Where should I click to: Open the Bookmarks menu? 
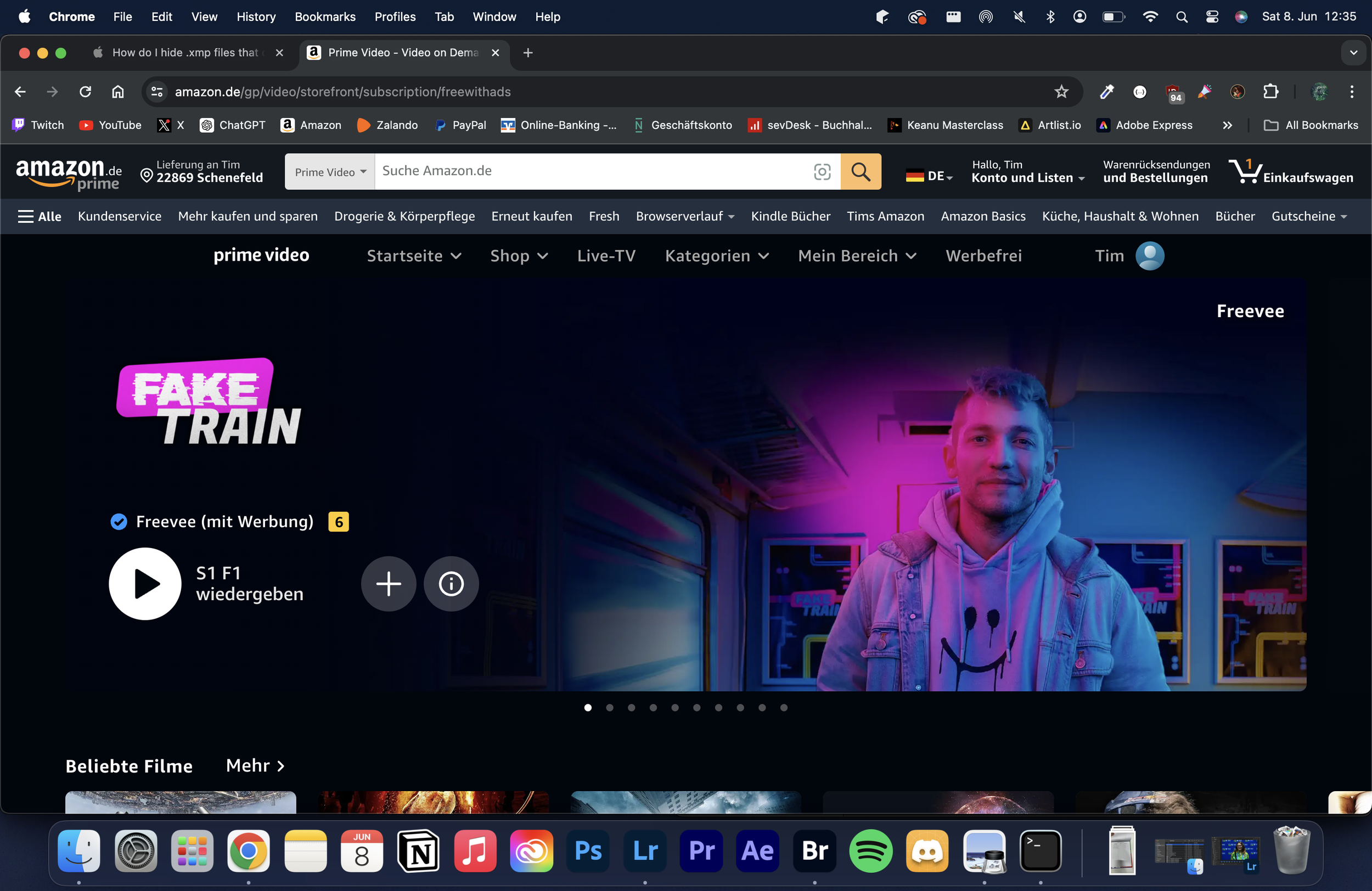325,16
